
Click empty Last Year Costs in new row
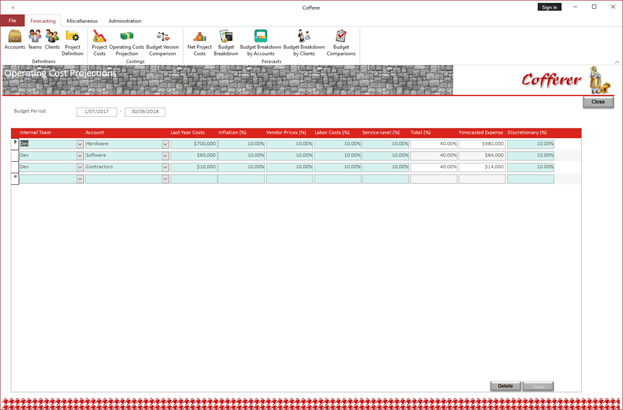tap(194, 179)
